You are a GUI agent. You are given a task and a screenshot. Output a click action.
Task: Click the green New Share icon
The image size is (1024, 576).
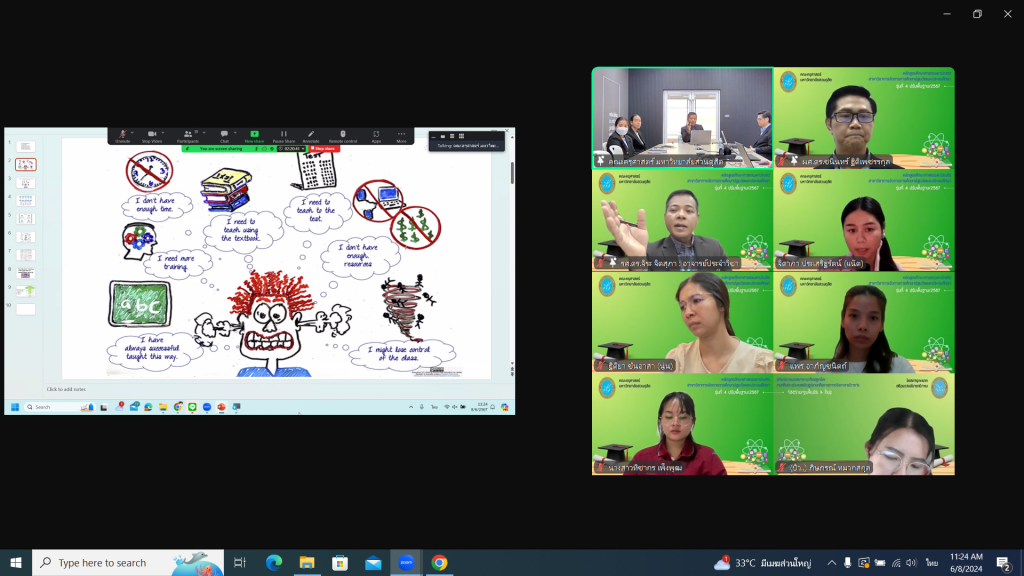point(254,134)
